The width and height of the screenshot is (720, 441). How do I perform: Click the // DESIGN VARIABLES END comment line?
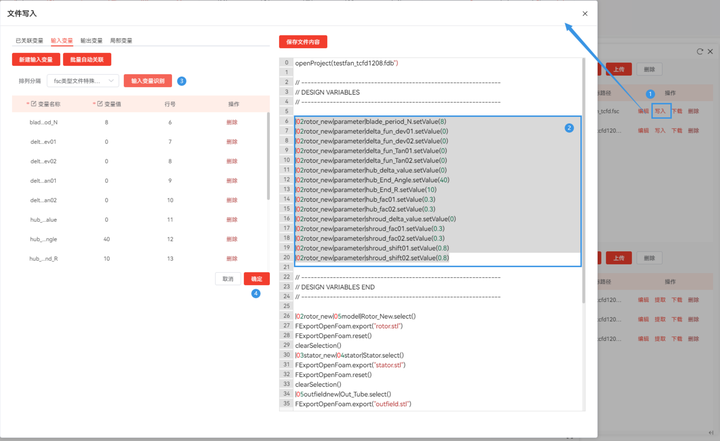335,287
